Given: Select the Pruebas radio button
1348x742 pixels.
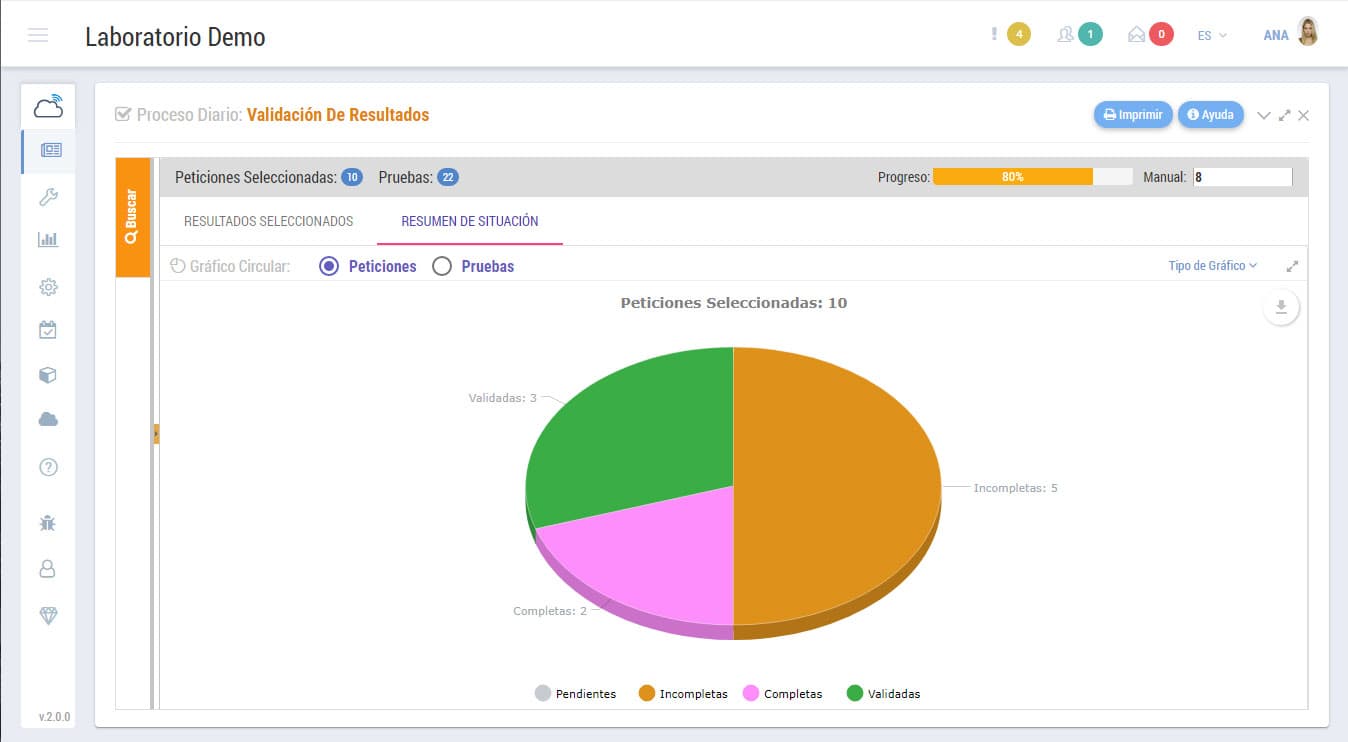Looking at the screenshot, I should point(442,267).
